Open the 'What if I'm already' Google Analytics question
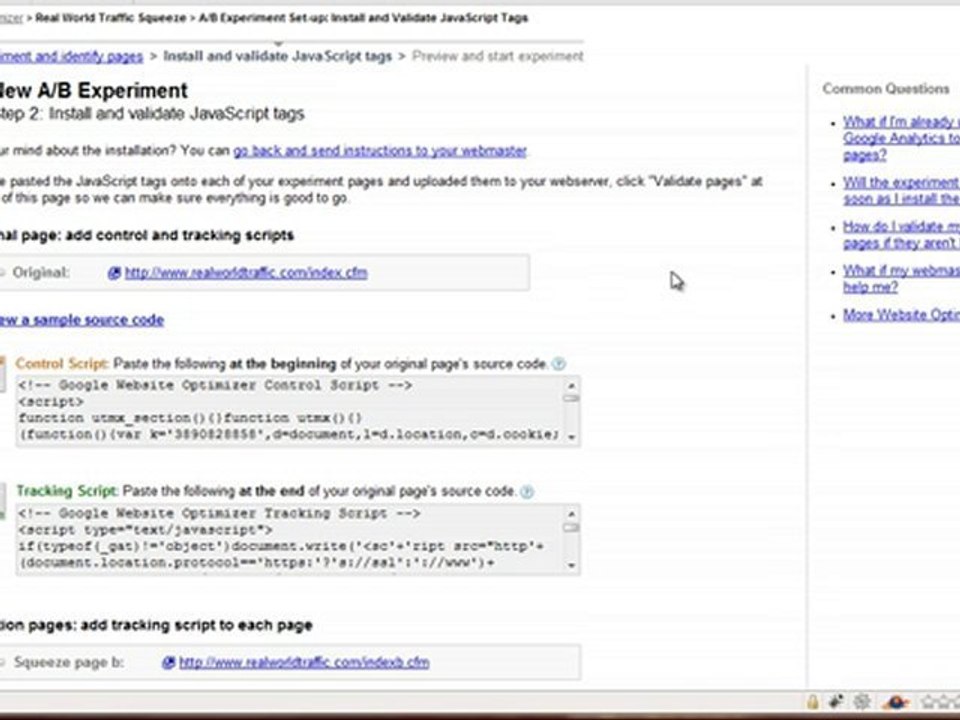 pos(901,138)
